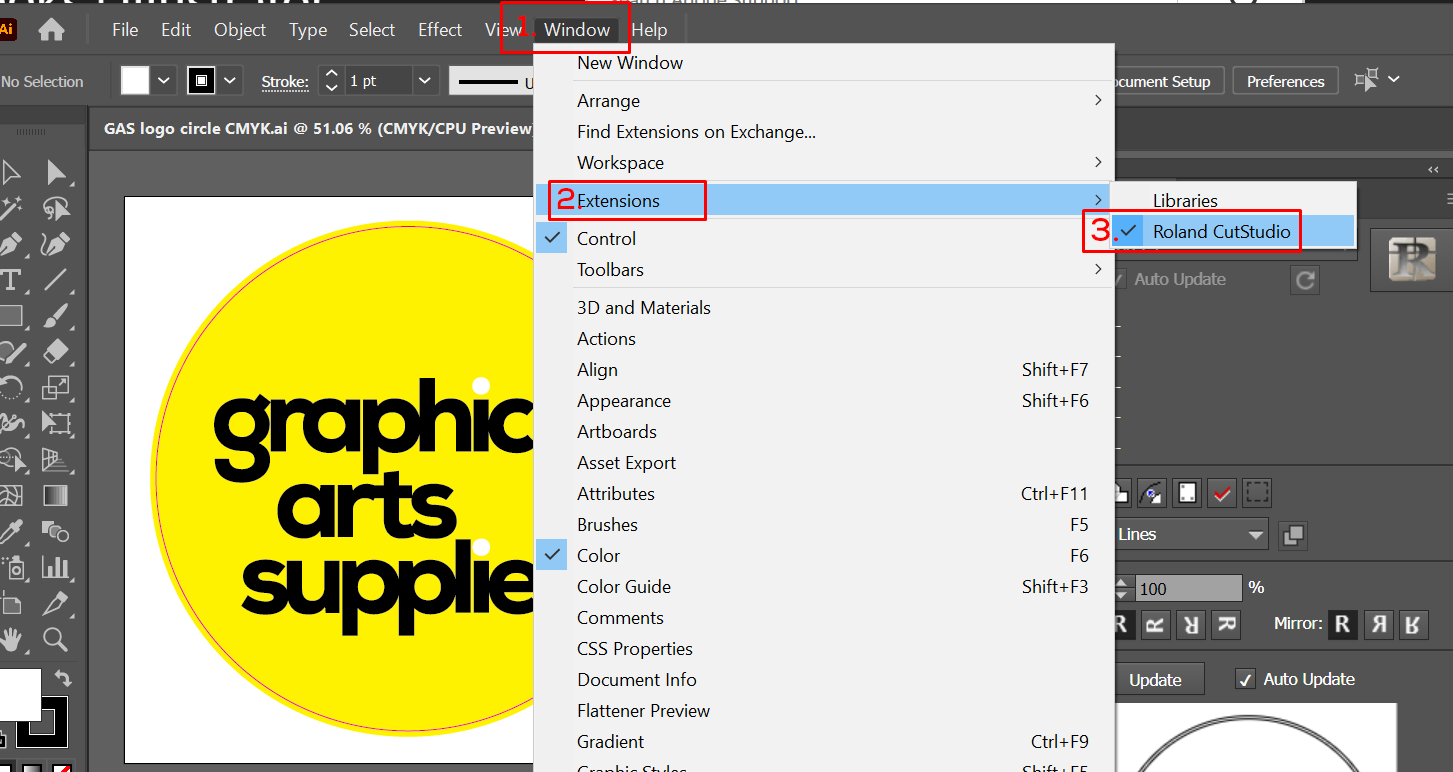Screen dimensions: 1453x772
Task: Select the Hand tool
Action: [x=13, y=638]
